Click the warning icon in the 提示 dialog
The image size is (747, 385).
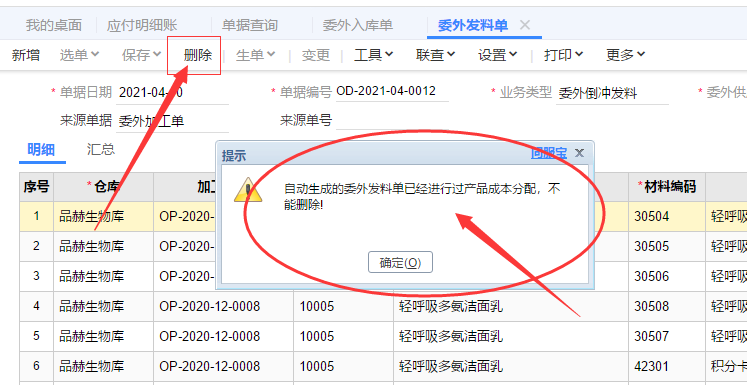(247, 190)
